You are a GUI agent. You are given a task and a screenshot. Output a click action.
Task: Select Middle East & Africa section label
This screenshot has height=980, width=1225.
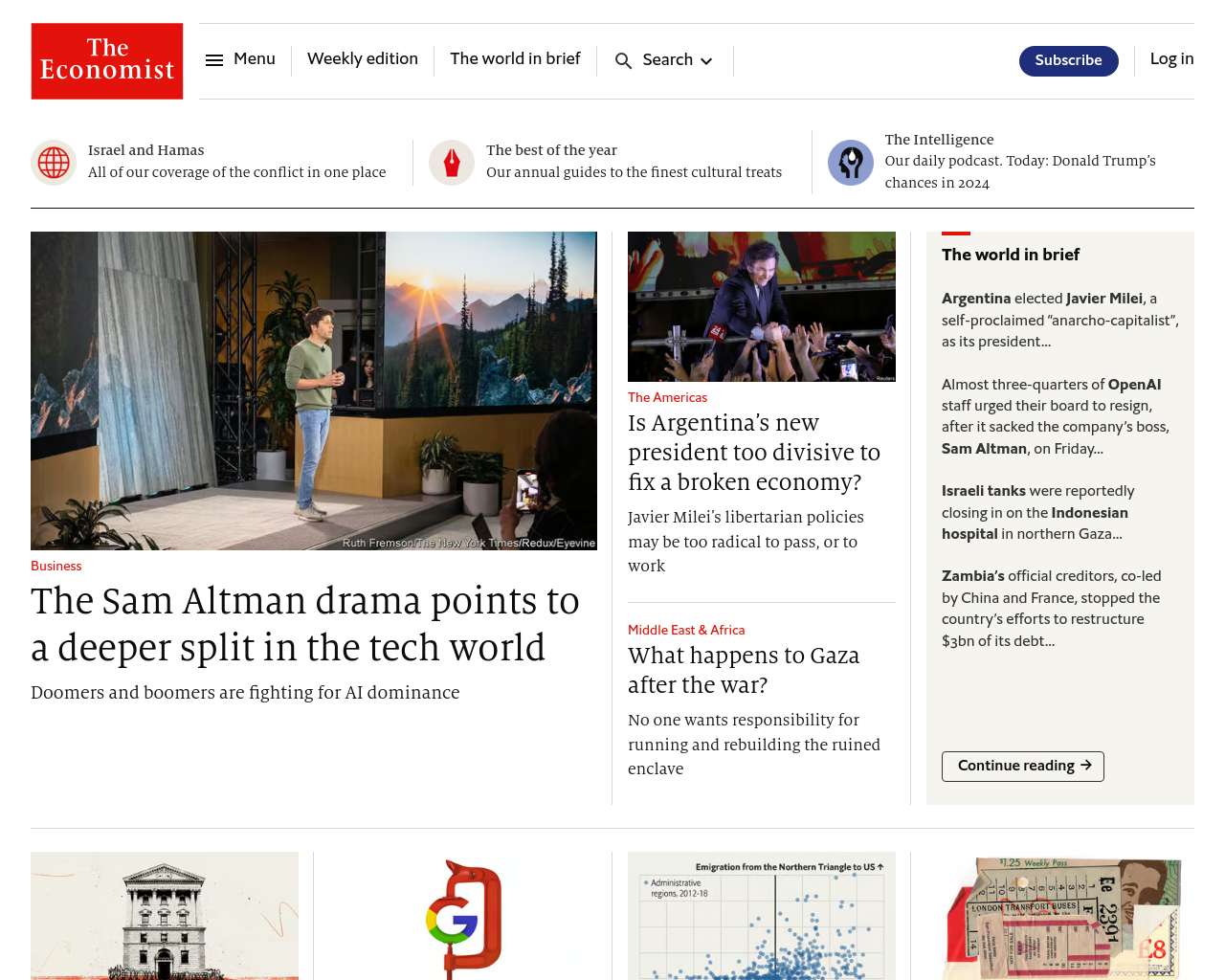click(686, 631)
